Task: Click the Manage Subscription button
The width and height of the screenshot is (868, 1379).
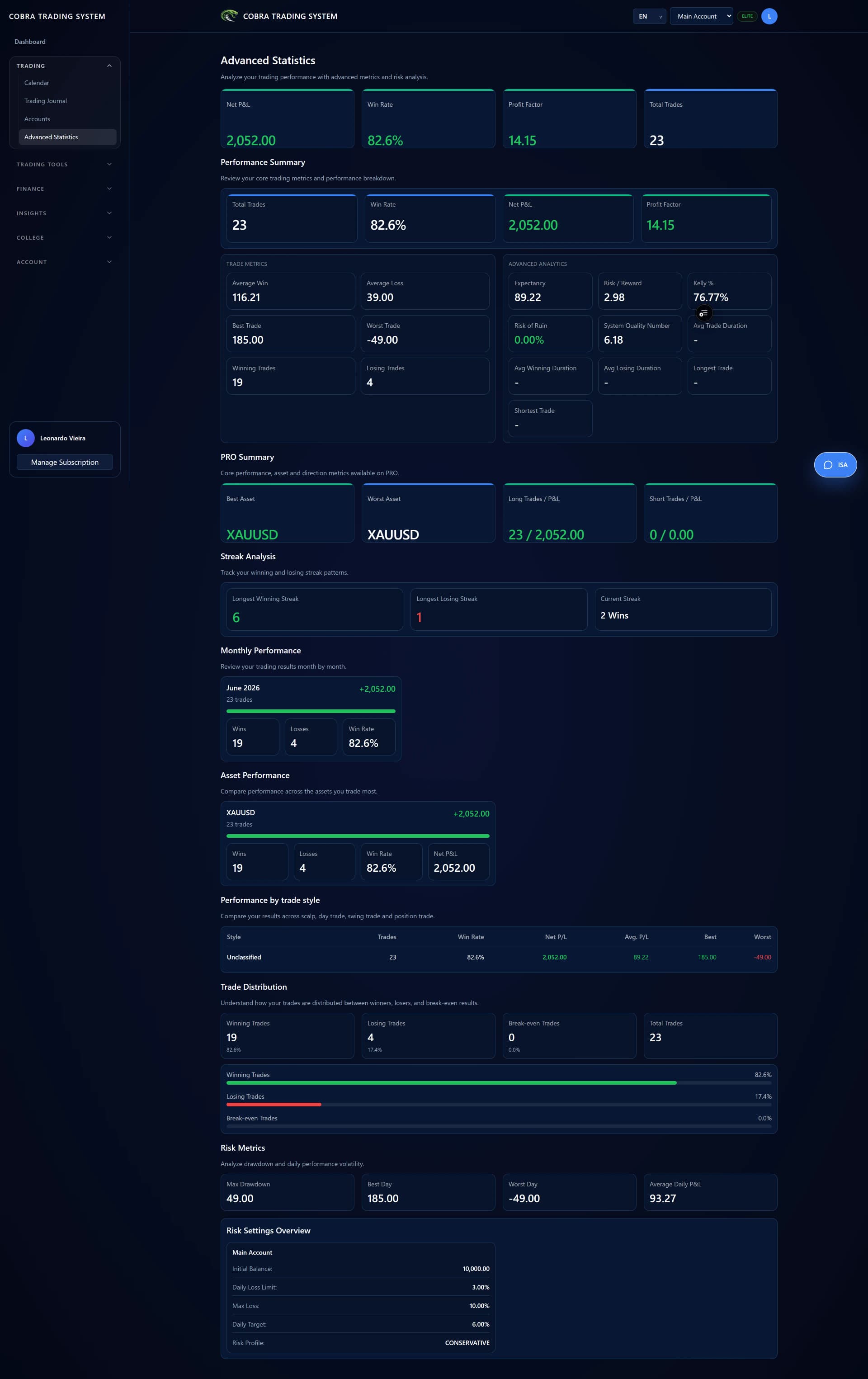Action: point(65,462)
